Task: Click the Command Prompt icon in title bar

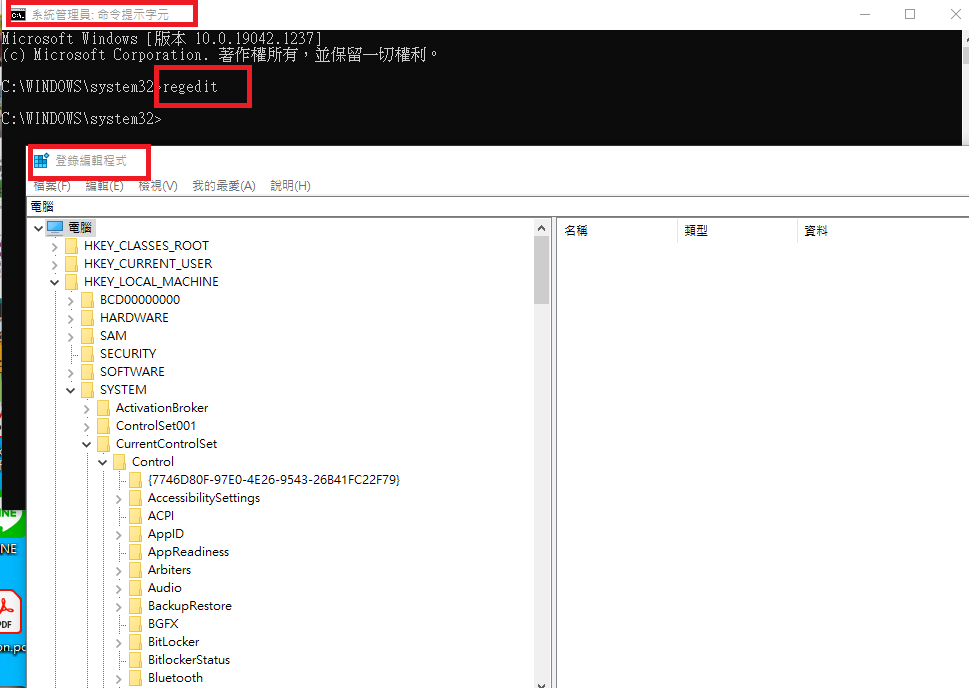Action: pos(19,15)
